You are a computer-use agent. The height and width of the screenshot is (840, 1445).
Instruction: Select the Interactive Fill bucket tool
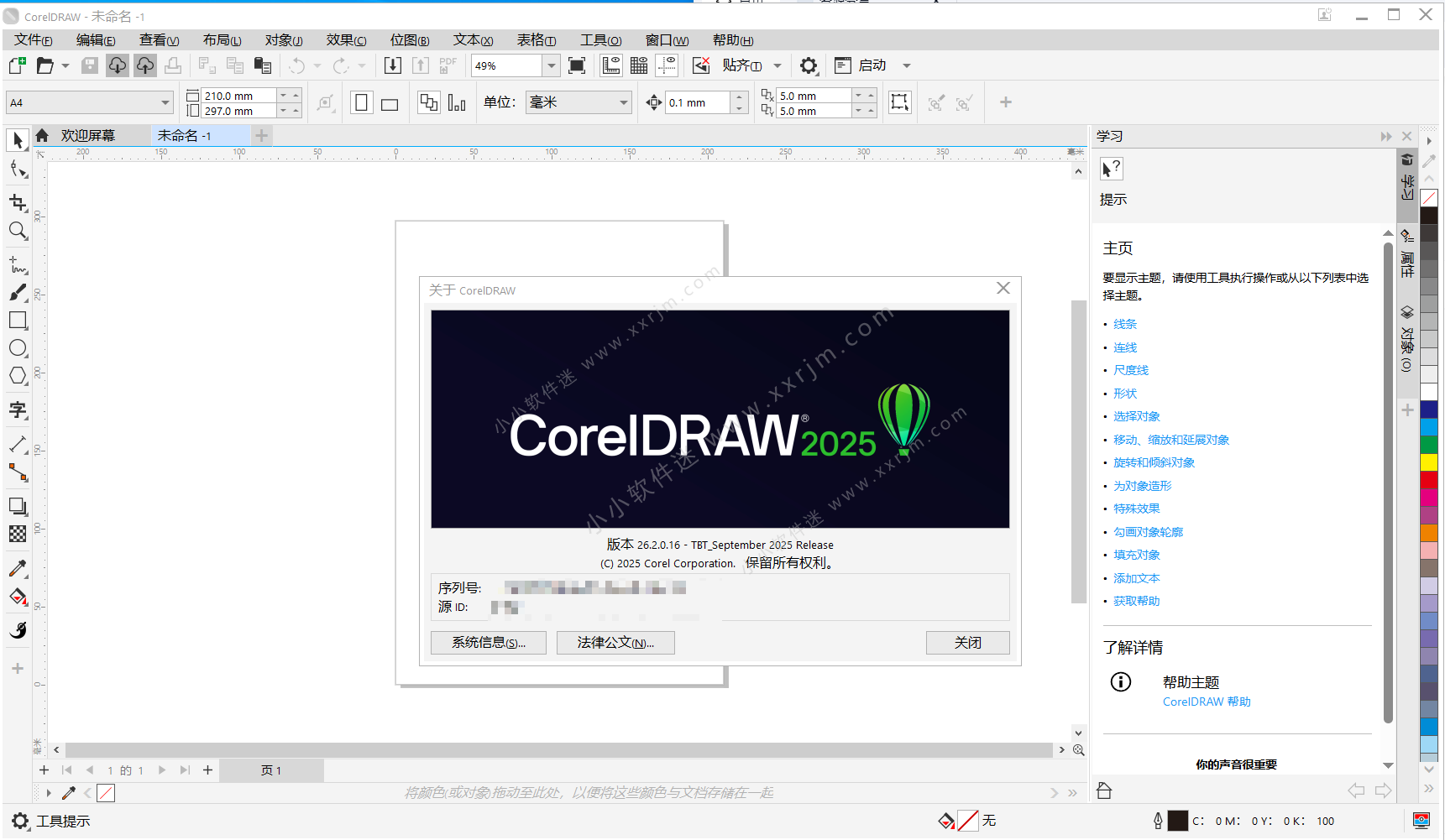(x=18, y=597)
